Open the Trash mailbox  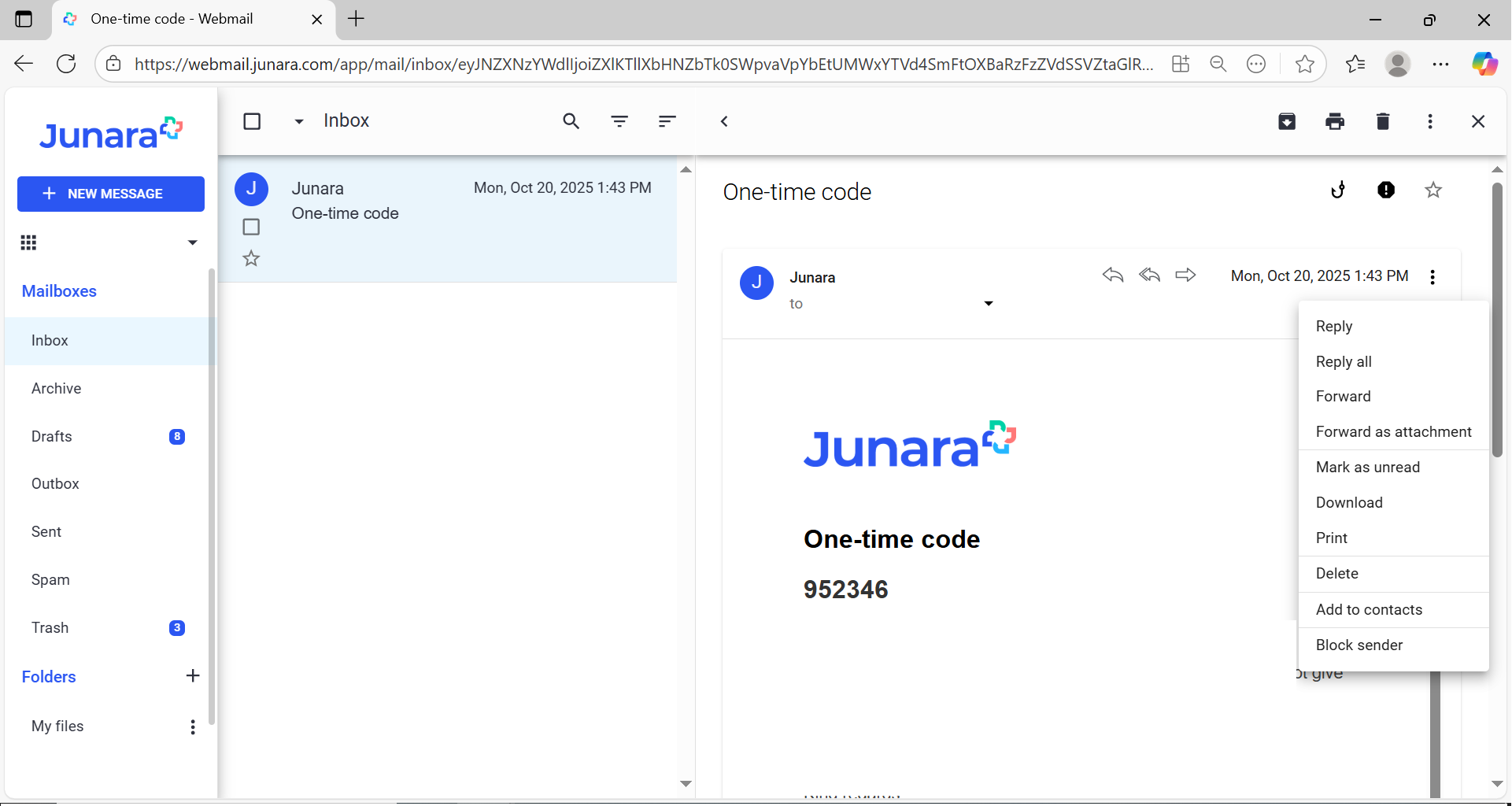point(107,628)
